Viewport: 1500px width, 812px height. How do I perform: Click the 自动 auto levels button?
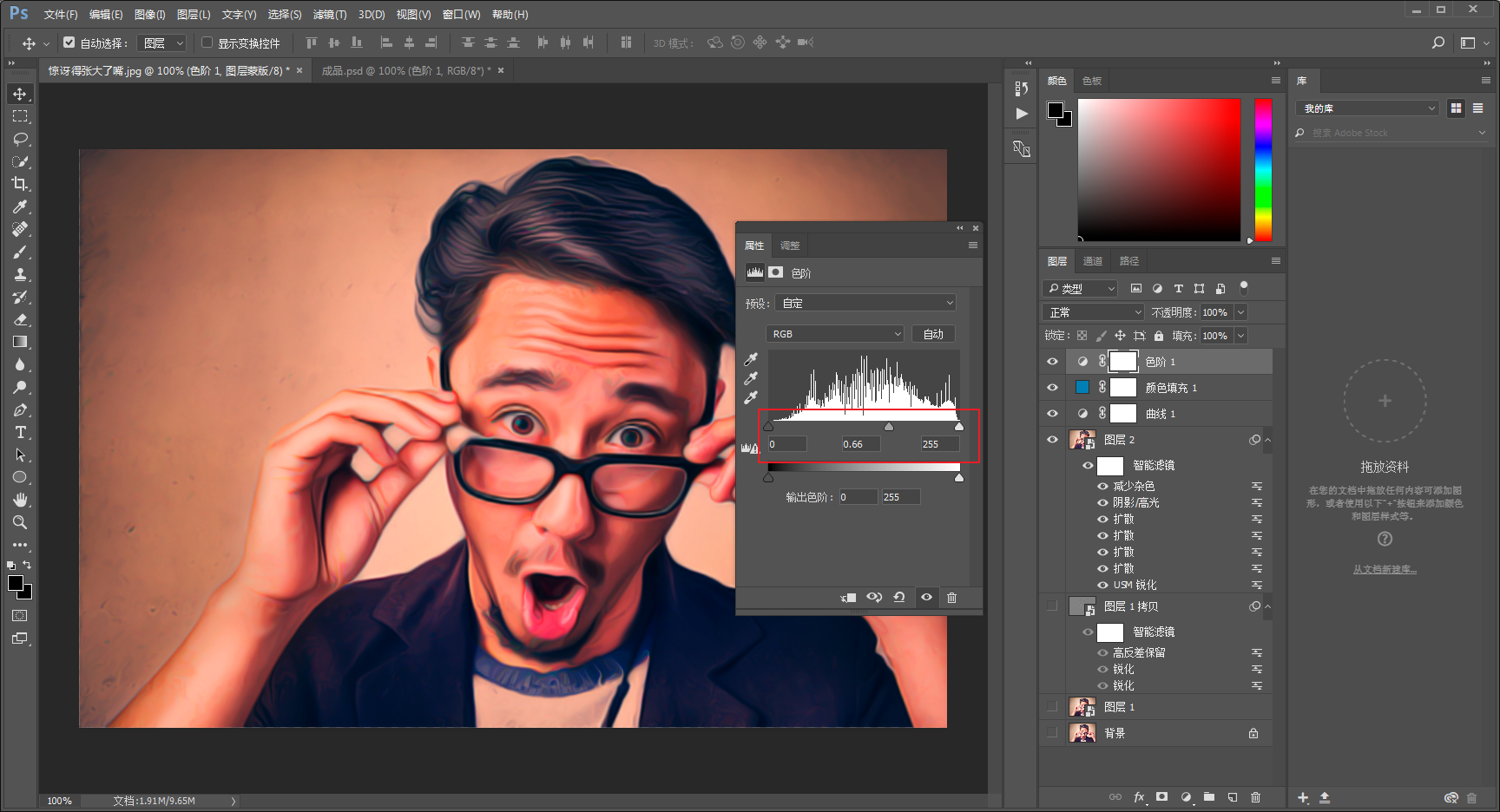coord(933,334)
